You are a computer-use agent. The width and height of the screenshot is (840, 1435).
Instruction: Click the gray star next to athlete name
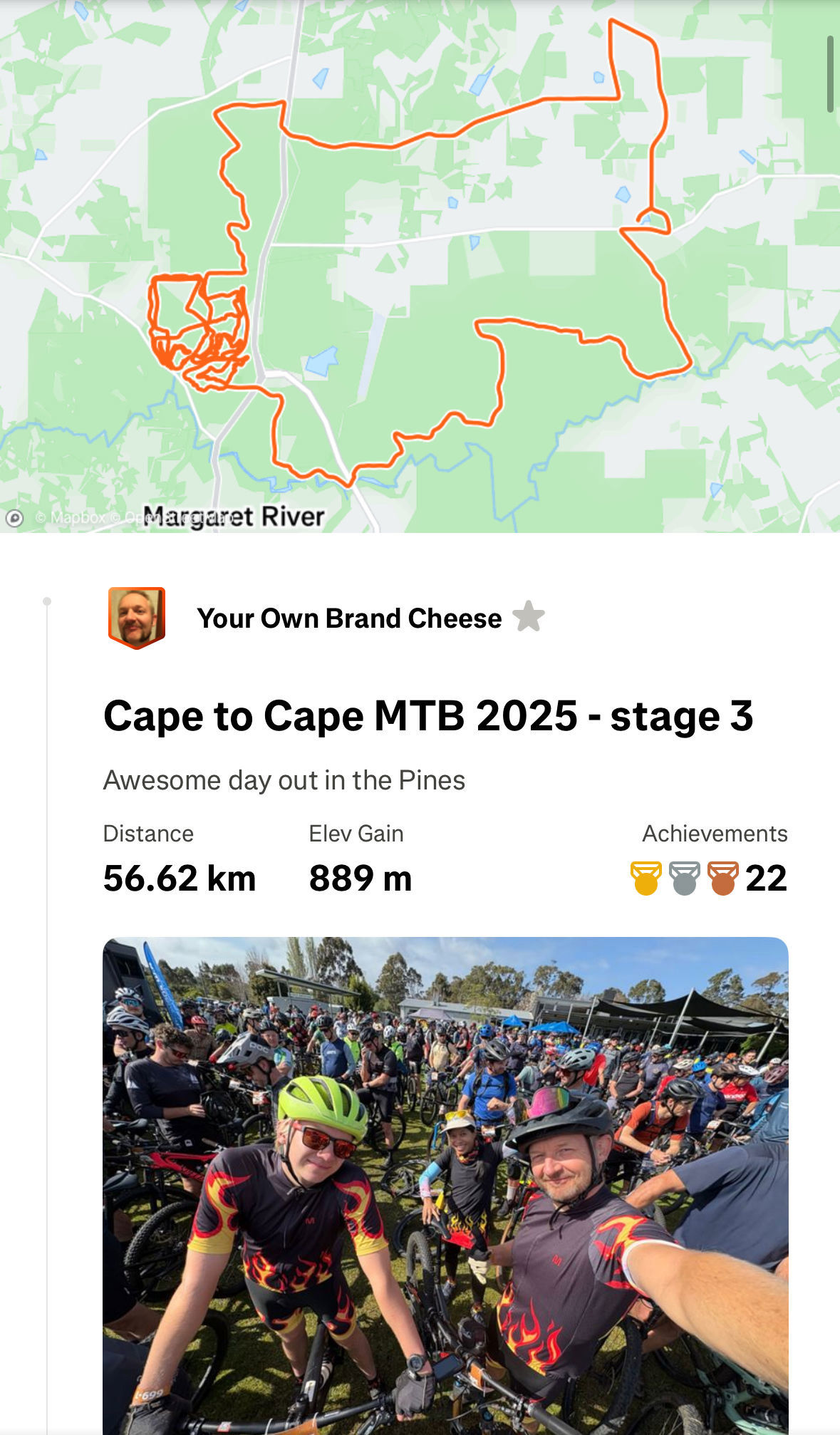(x=529, y=617)
